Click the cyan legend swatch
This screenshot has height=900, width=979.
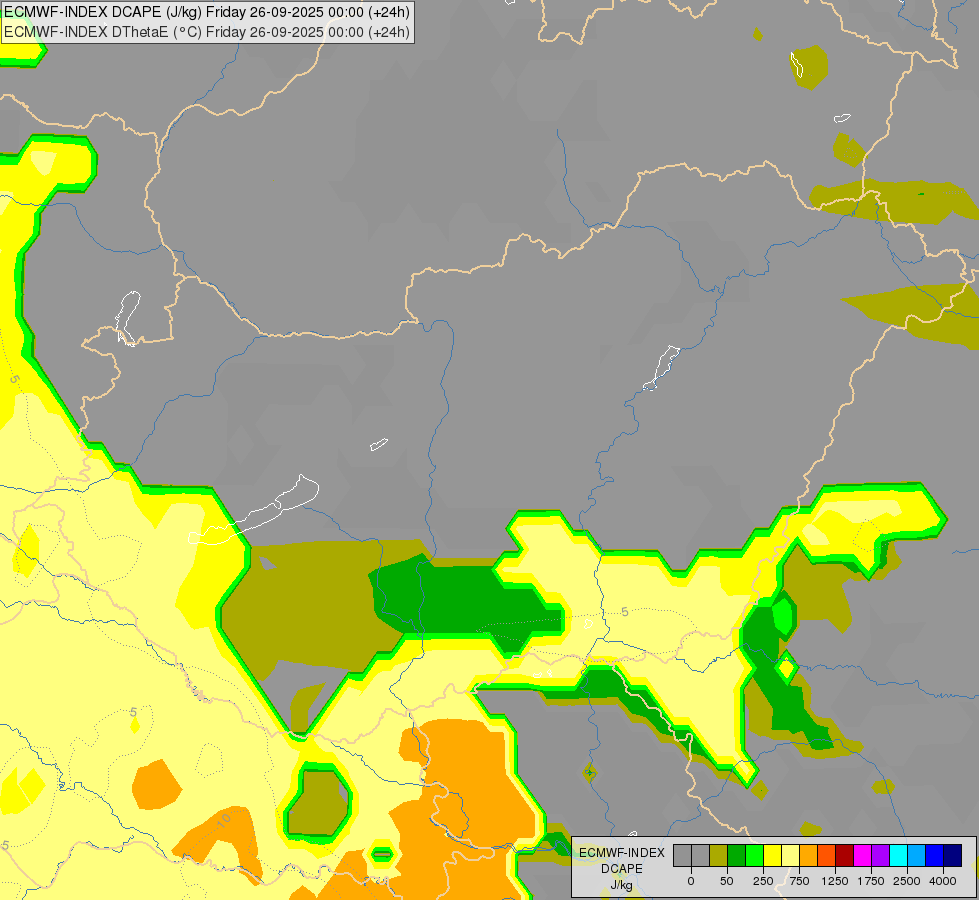pos(898,855)
